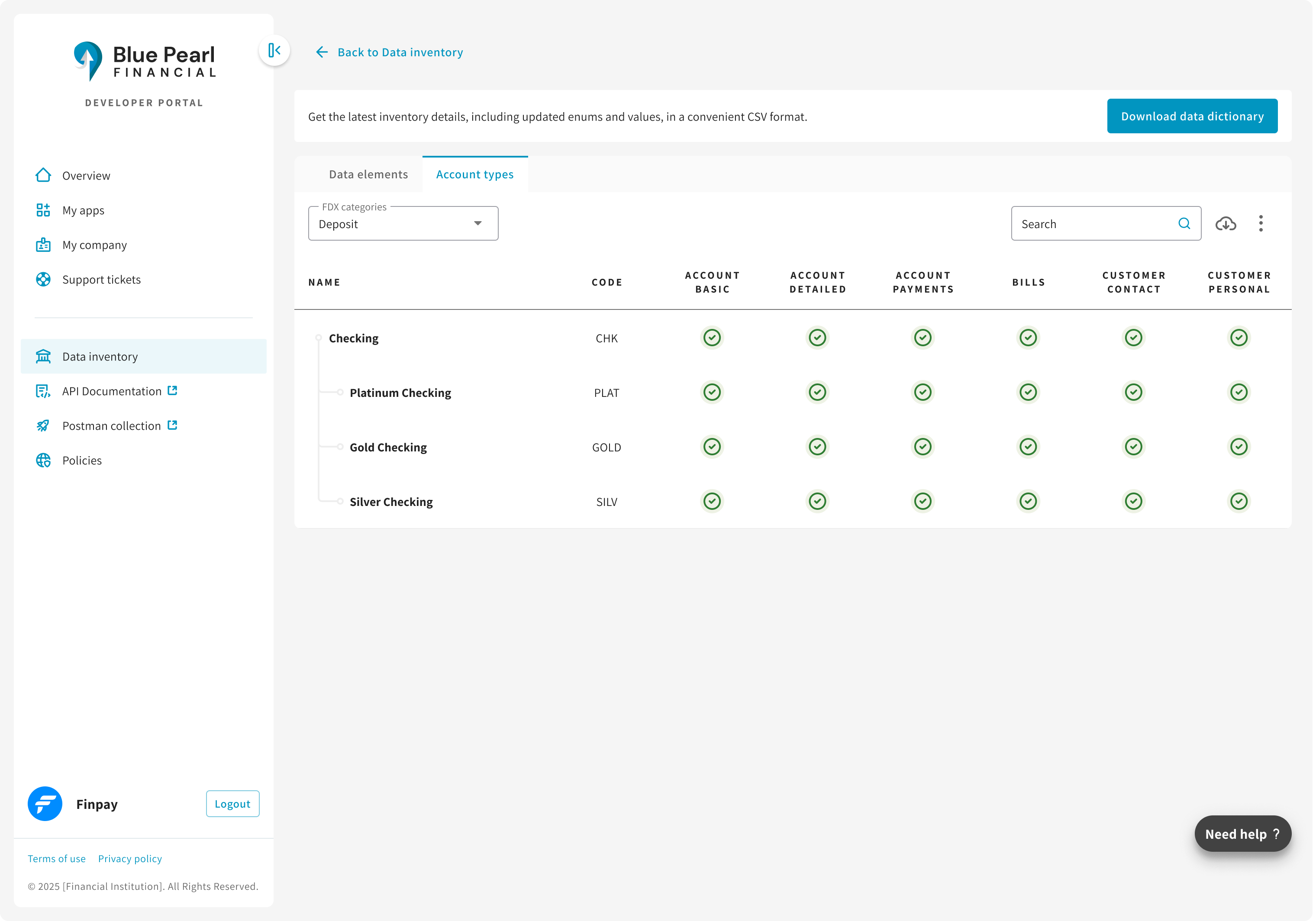Open Support tickets page
1316x921 pixels.
[x=143, y=279]
